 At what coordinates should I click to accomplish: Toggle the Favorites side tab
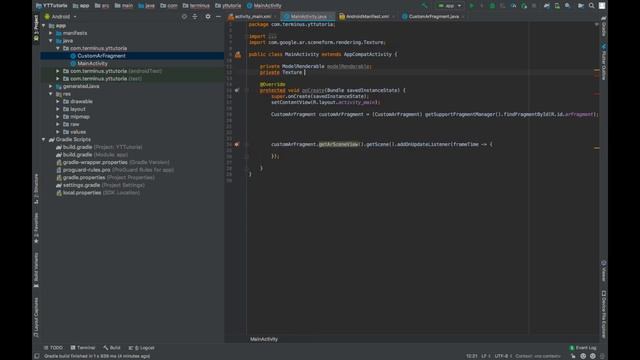click(36, 228)
